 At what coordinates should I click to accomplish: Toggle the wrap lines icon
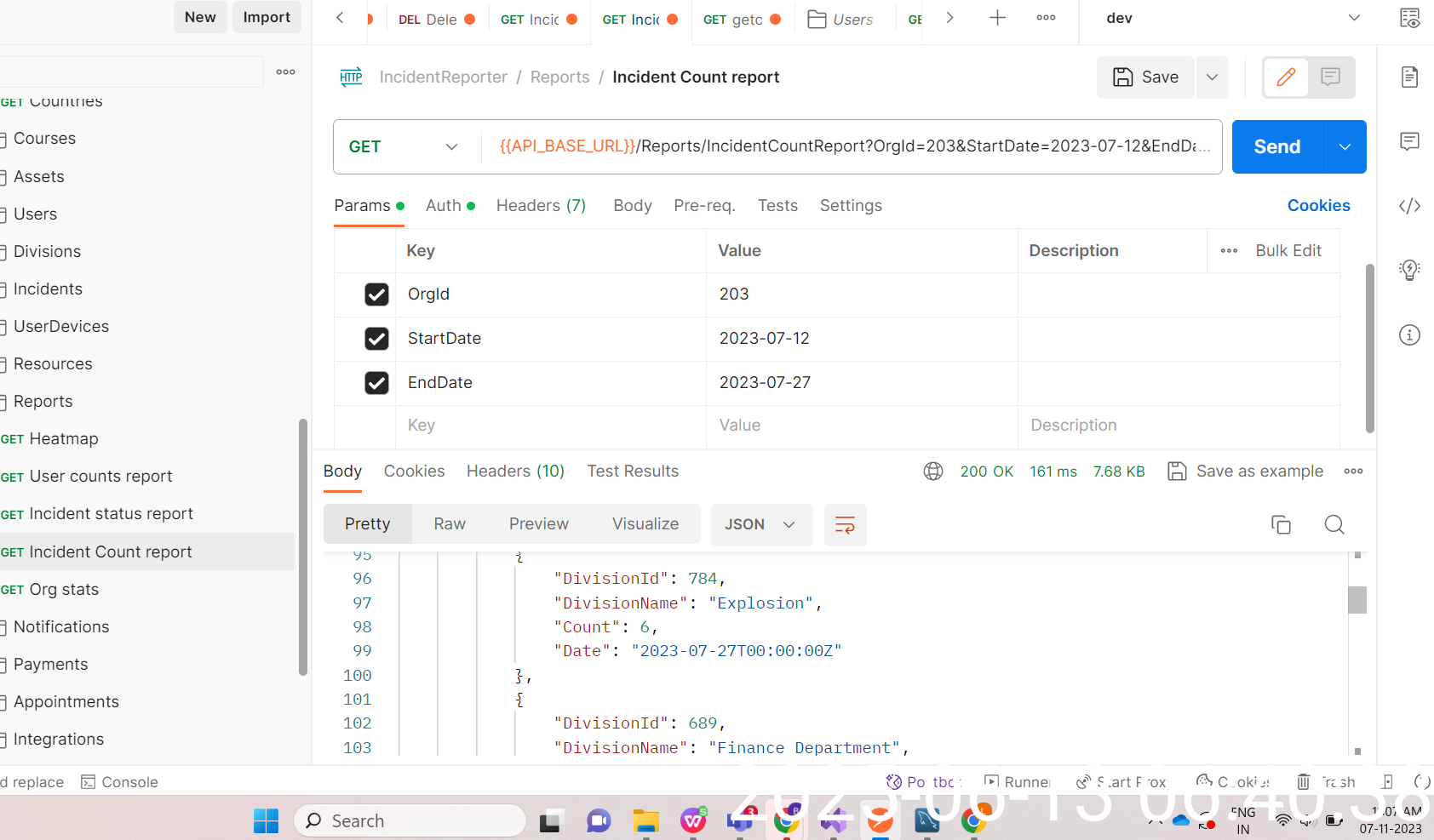pyautogui.click(x=845, y=524)
